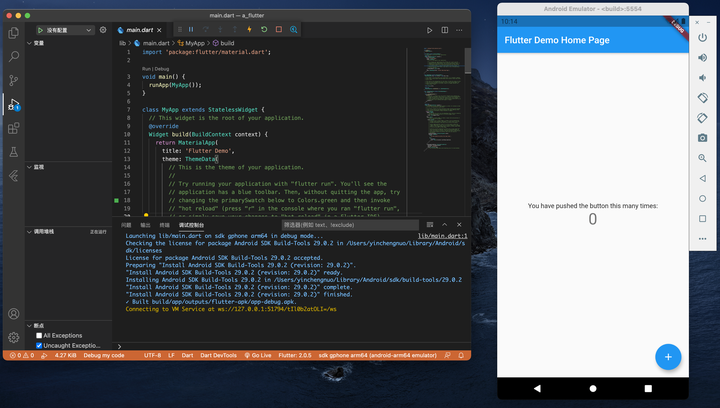This screenshot has height=408, width=720.
Task: Start Go Live server from the status bar
Action: 258,355
